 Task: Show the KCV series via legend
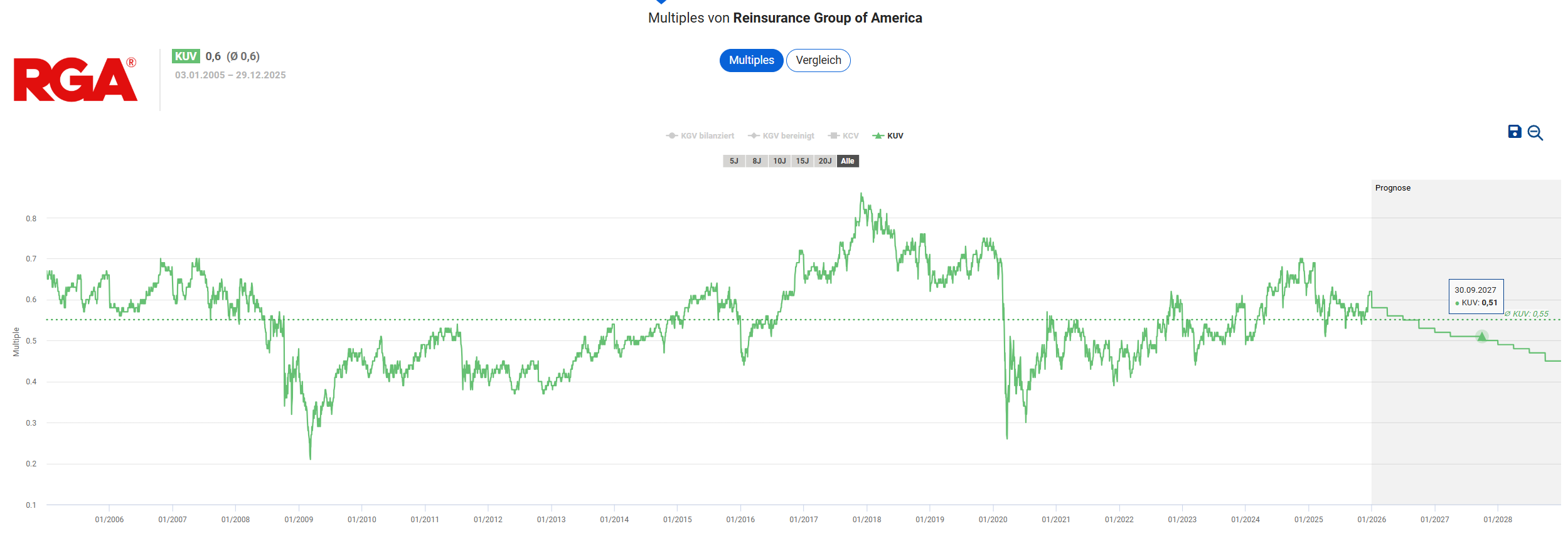pos(844,136)
